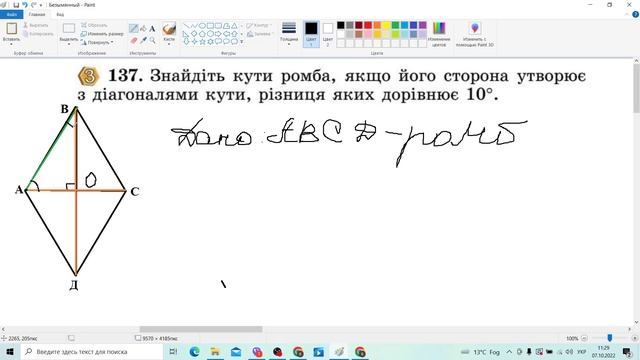The height and width of the screenshot is (360, 640).
Task: Select the Magnifier tool
Action: point(152,40)
